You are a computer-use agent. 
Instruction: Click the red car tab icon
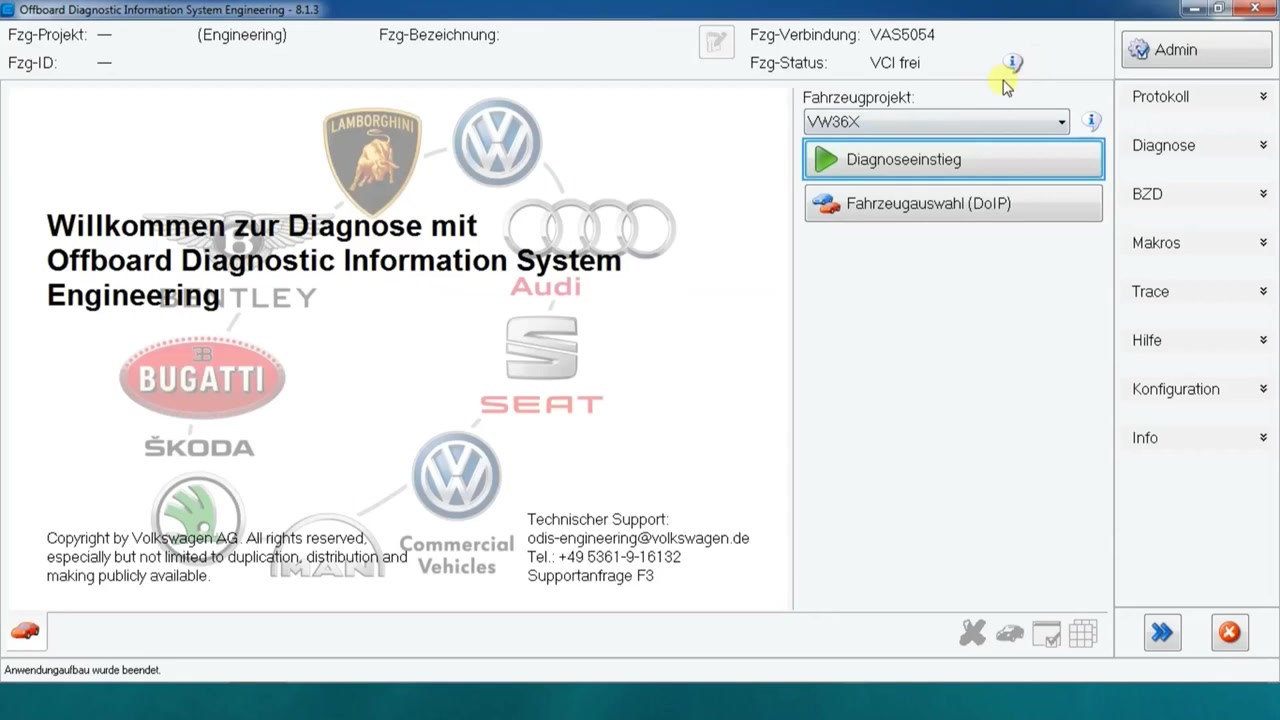[x=25, y=631]
